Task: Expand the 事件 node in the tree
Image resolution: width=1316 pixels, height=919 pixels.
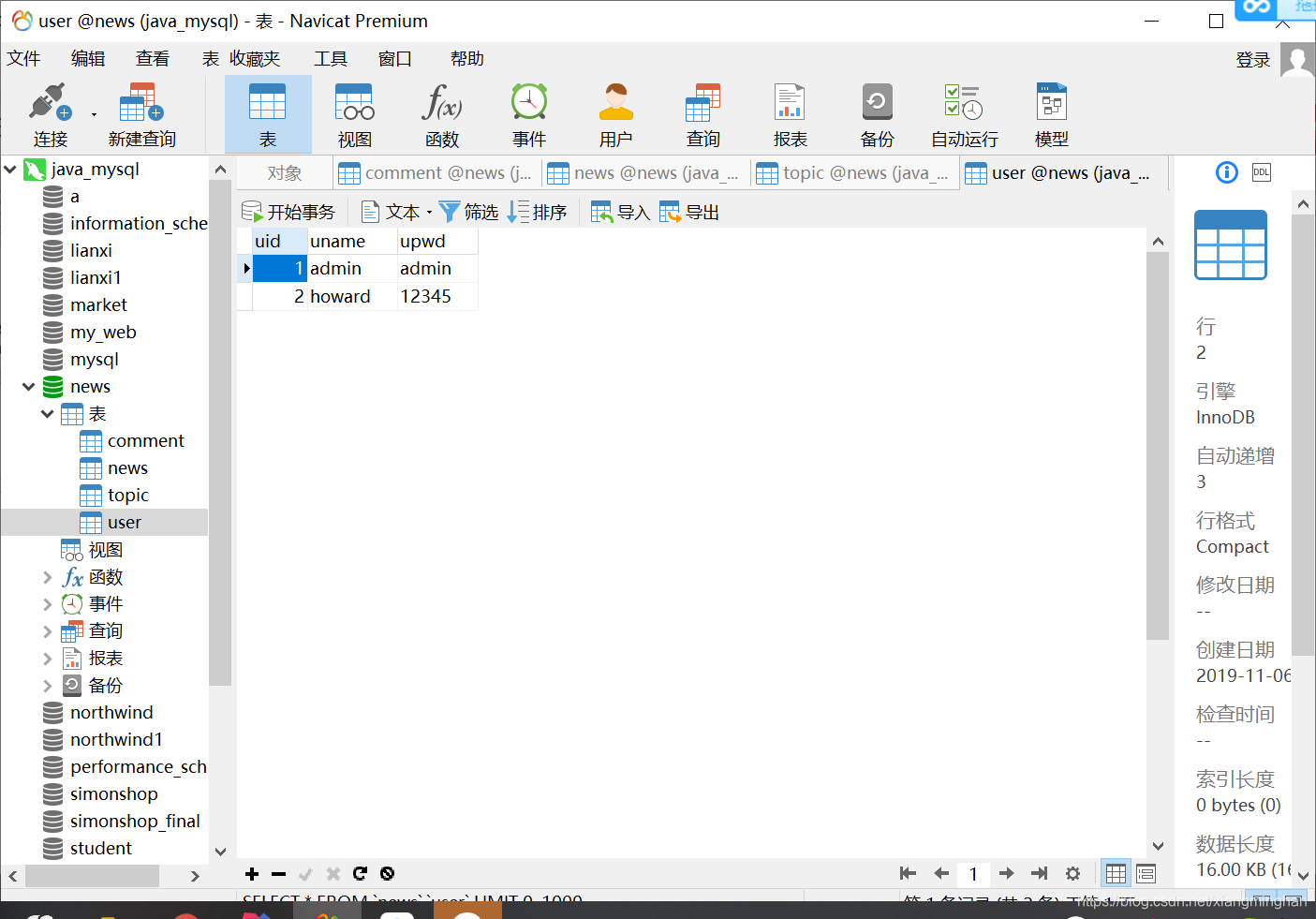Action: [48, 604]
